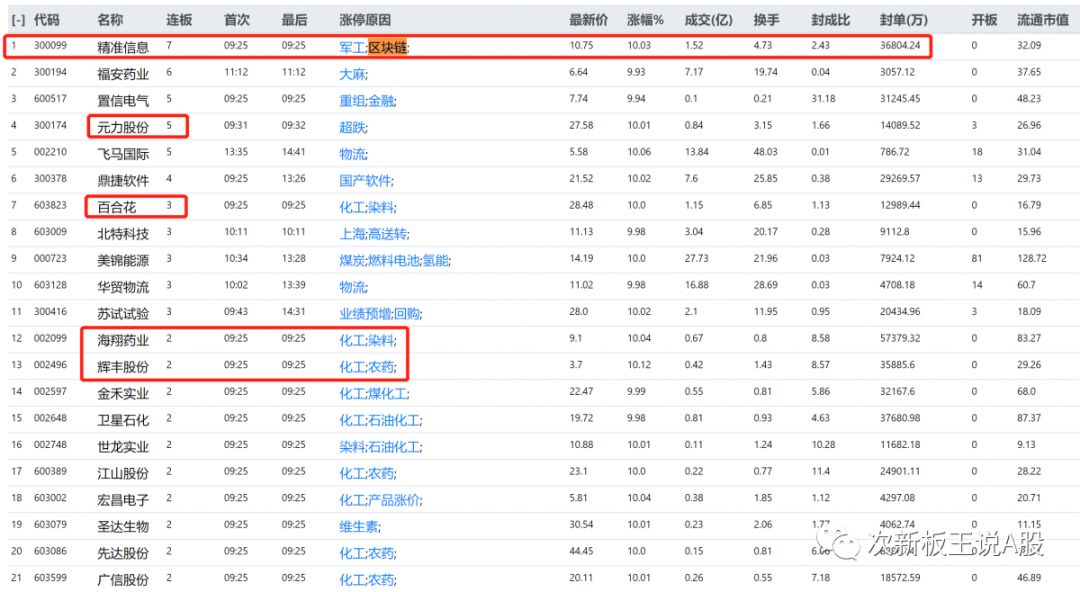Image resolution: width=1080 pixels, height=592 pixels.
Task: Select stock name 华贸物流
Action: click(x=123, y=287)
